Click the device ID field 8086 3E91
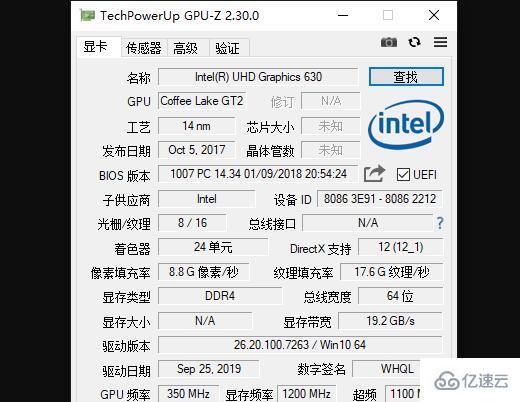This screenshot has height=402, width=520. coord(380,199)
